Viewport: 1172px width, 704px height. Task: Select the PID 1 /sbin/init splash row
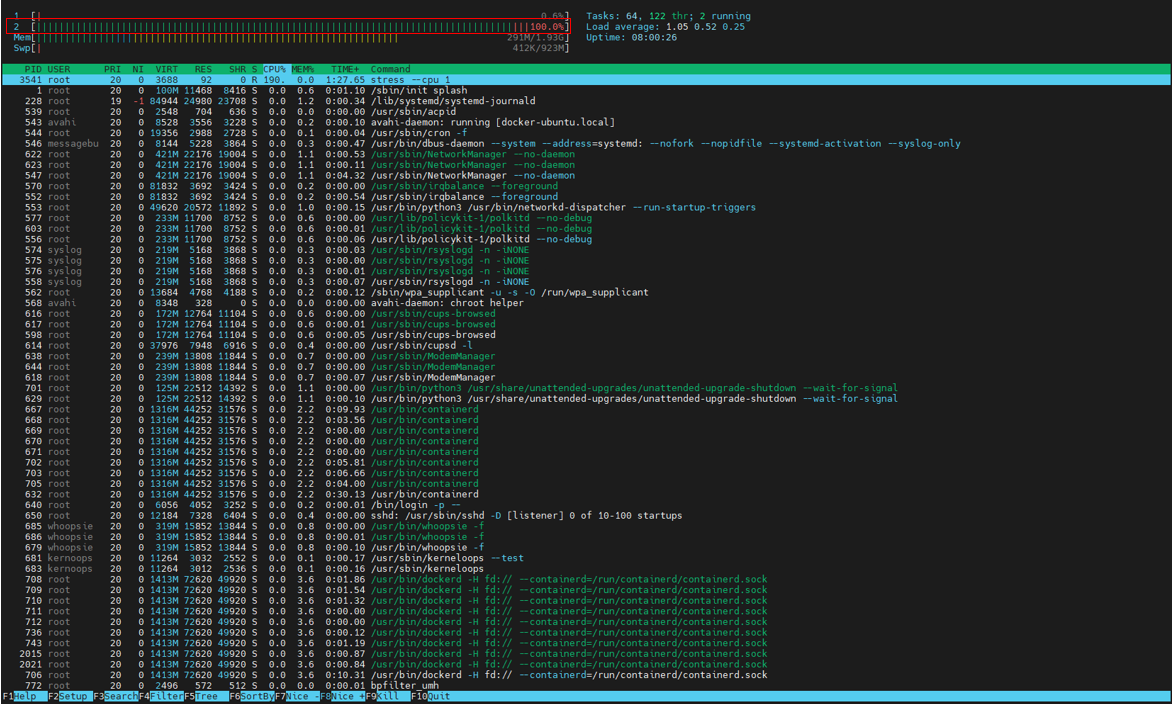(586, 90)
